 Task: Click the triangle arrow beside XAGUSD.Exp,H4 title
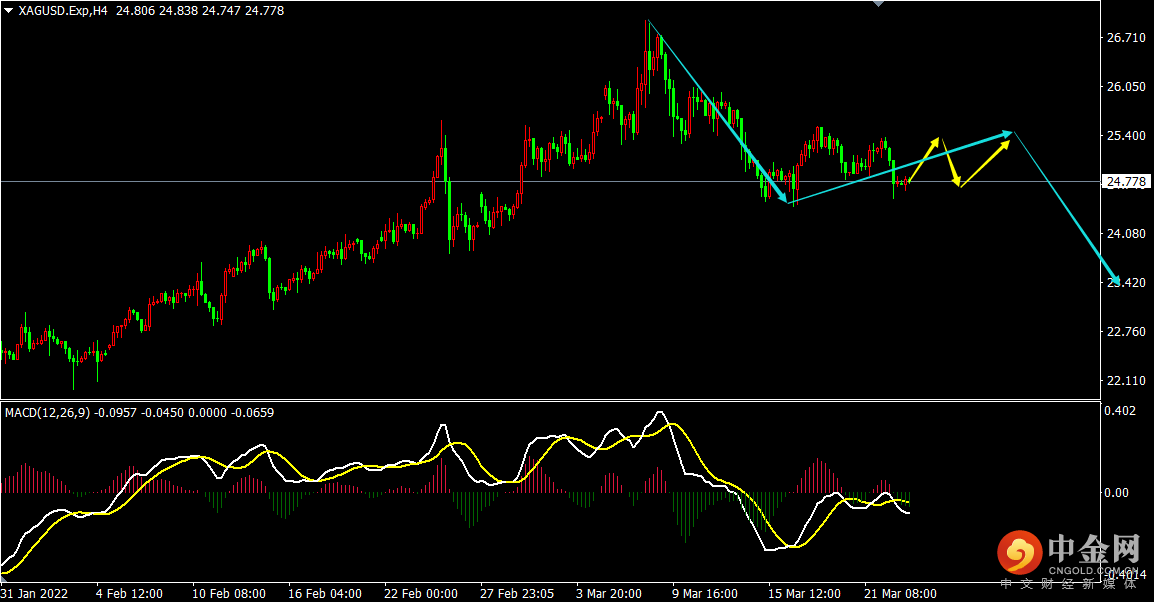click(x=8, y=10)
